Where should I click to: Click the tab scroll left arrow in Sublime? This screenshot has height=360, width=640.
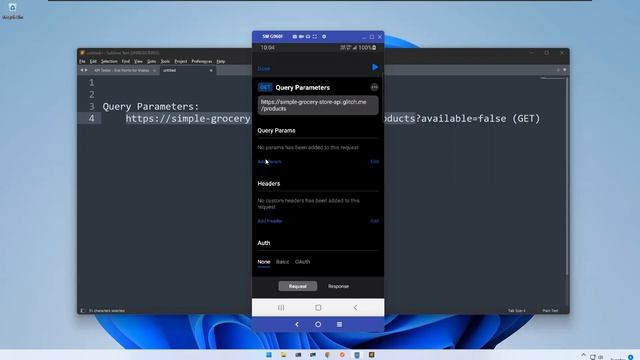point(82,70)
